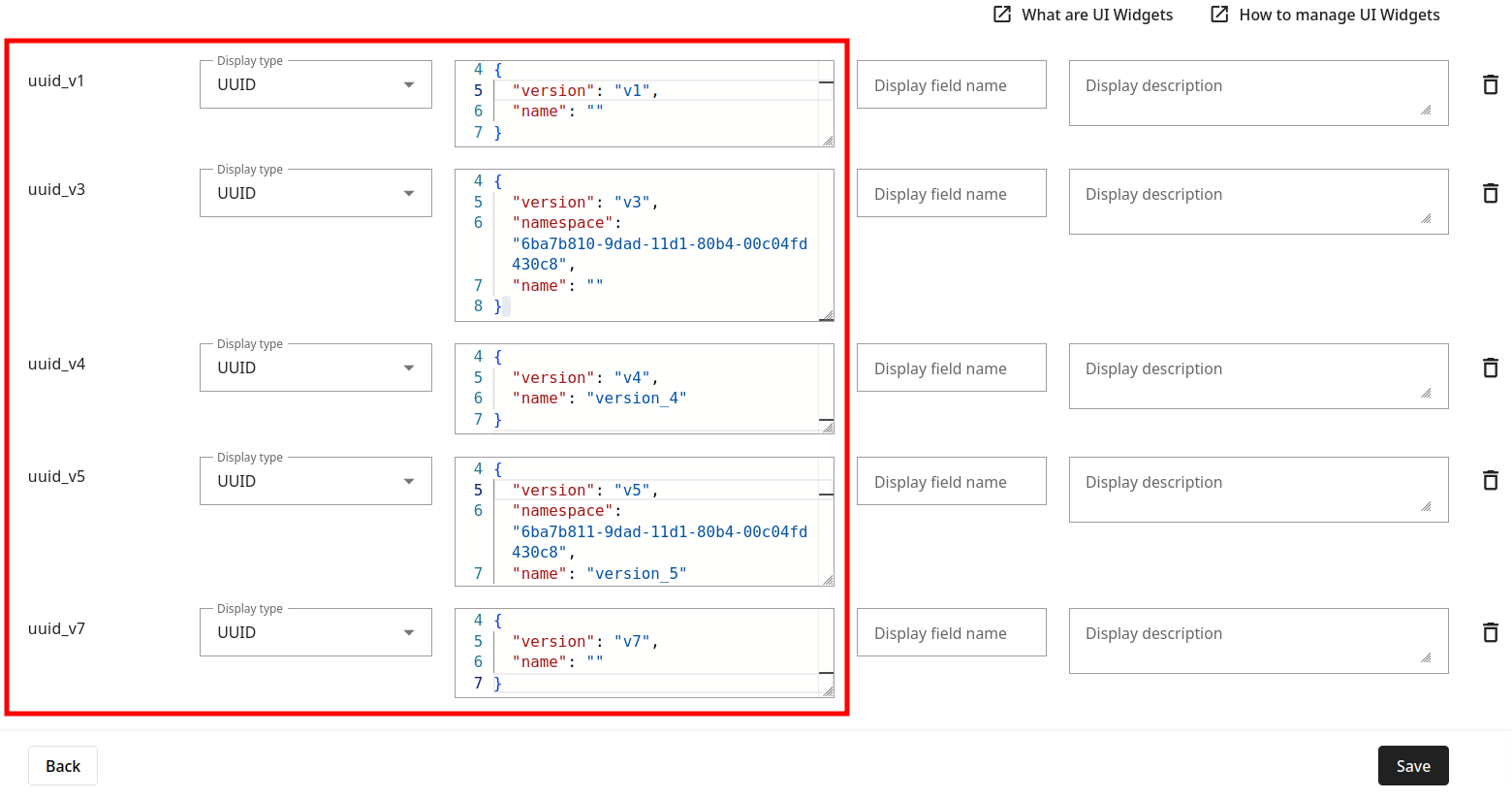Click the uuid_v1 field label

point(56,80)
